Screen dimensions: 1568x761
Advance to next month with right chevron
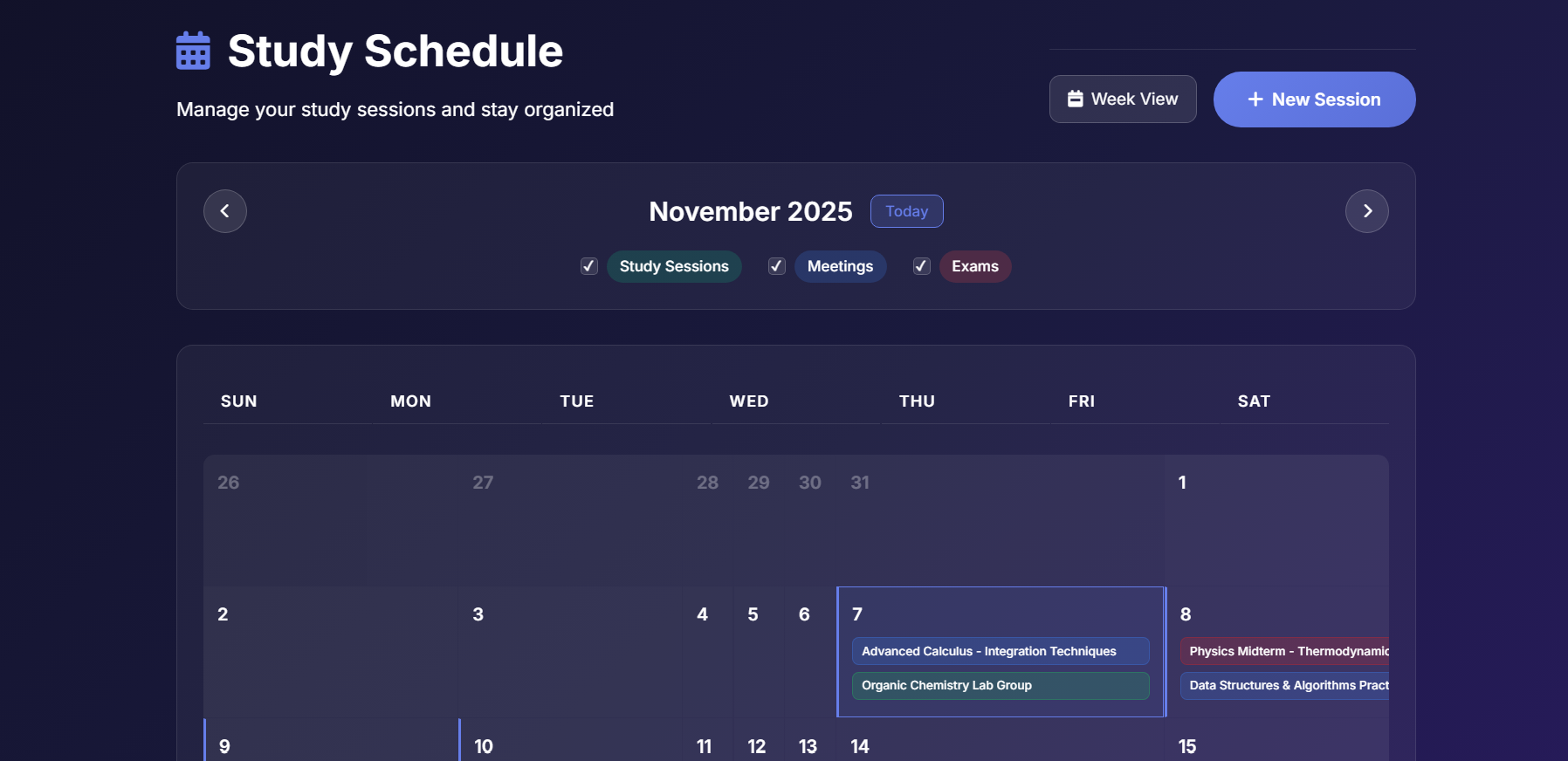tap(1366, 211)
